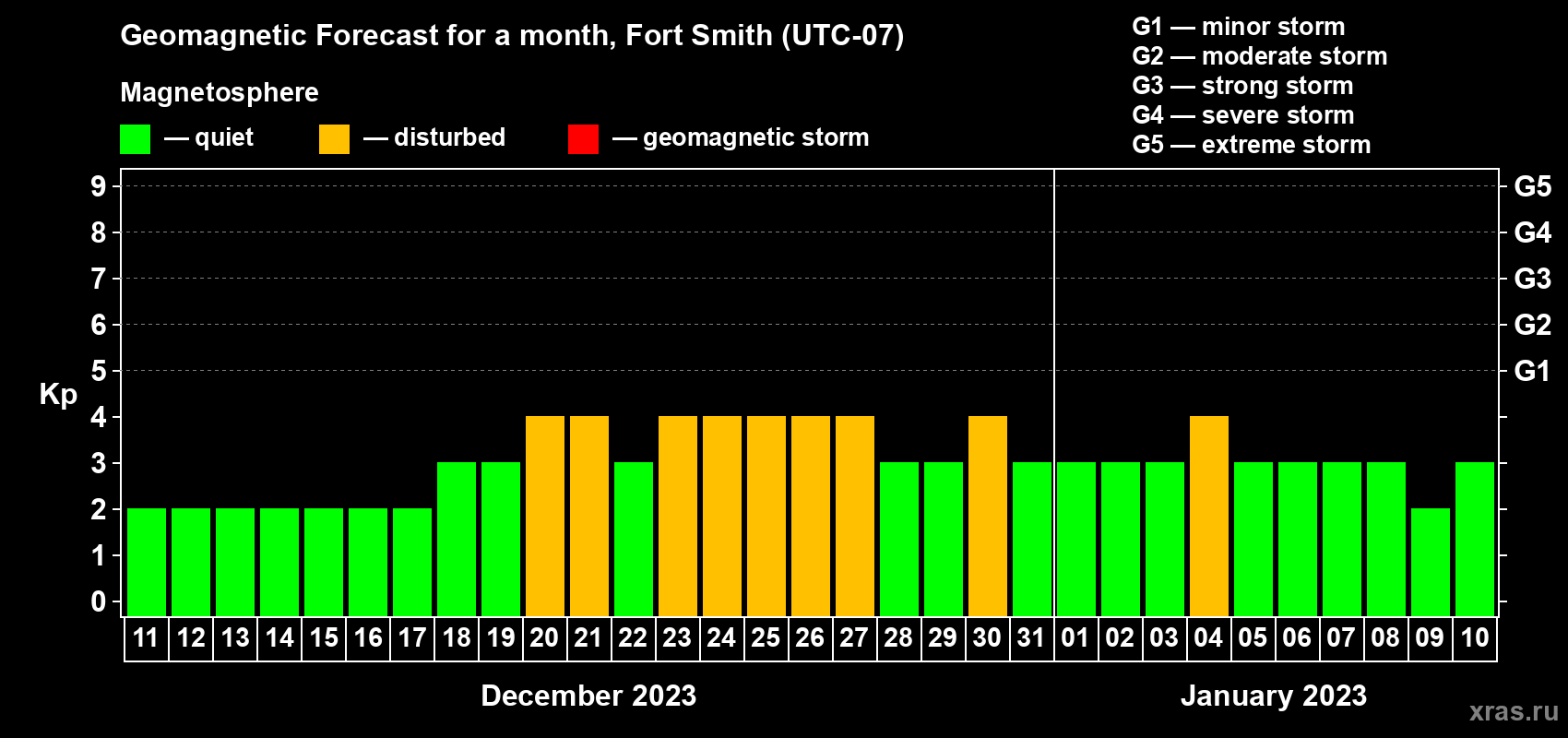1568x738 pixels.
Task: Click date label 23 on the axis
Action: pyautogui.click(x=678, y=638)
